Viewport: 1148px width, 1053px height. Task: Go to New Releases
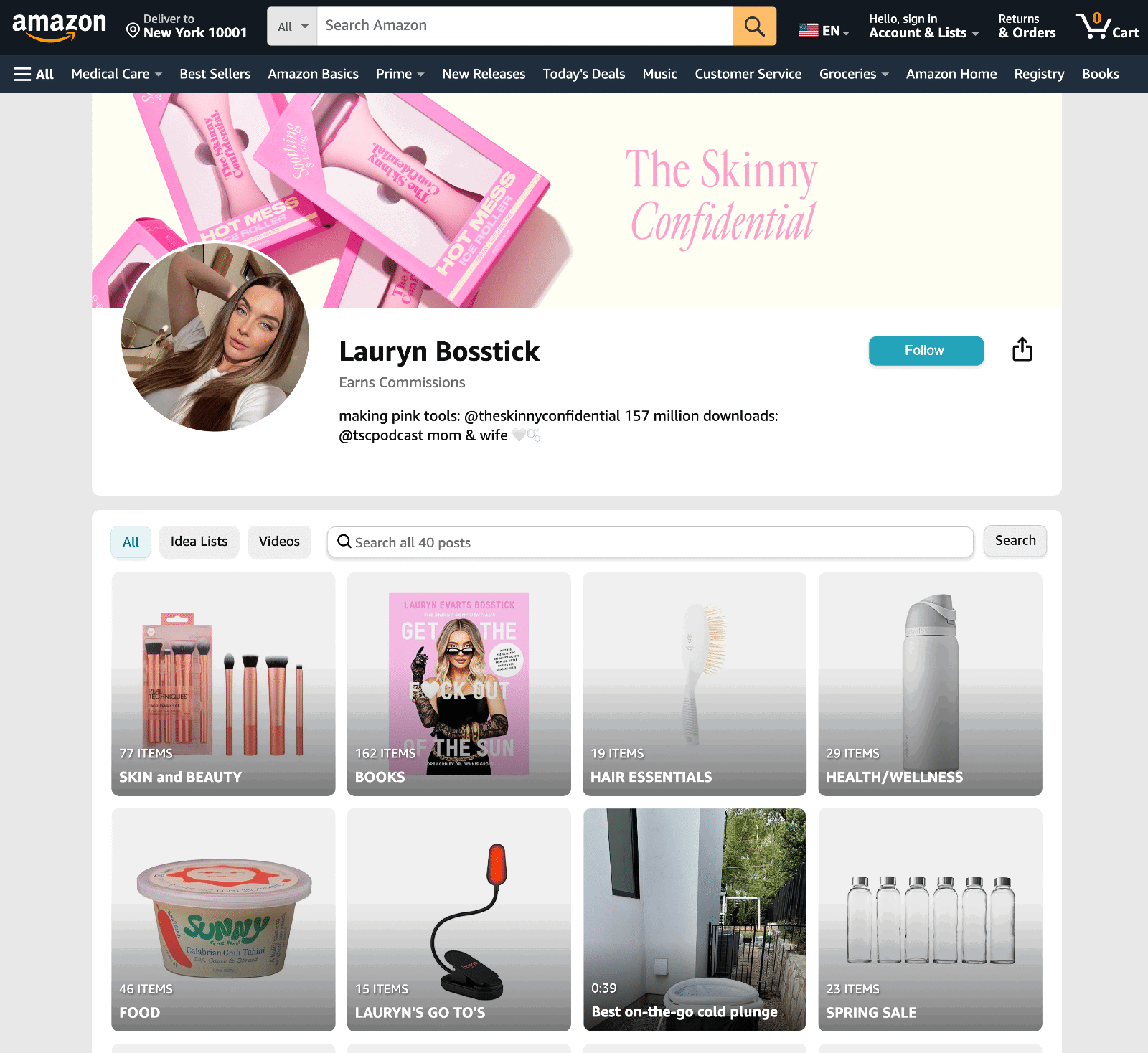click(x=484, y=74)
